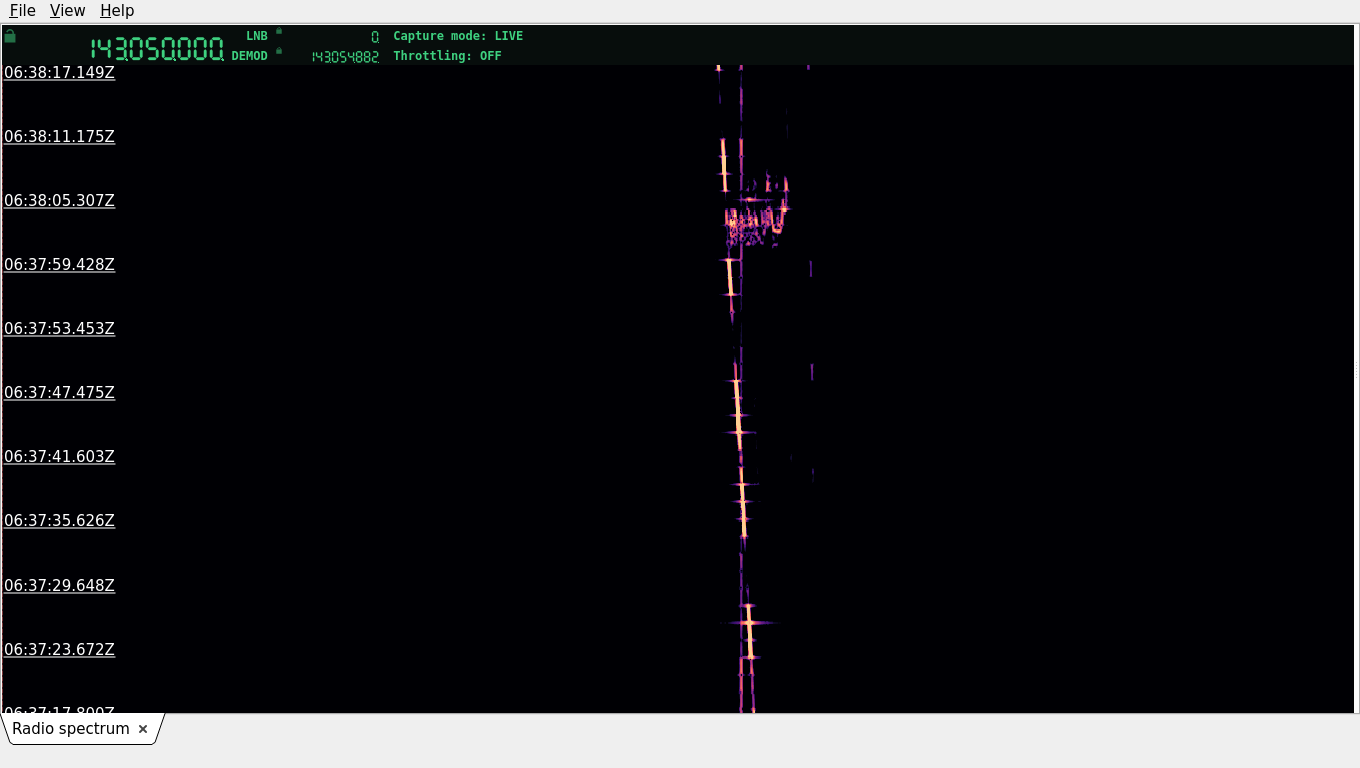Close the Radio spectrum tab

(143, 729)
